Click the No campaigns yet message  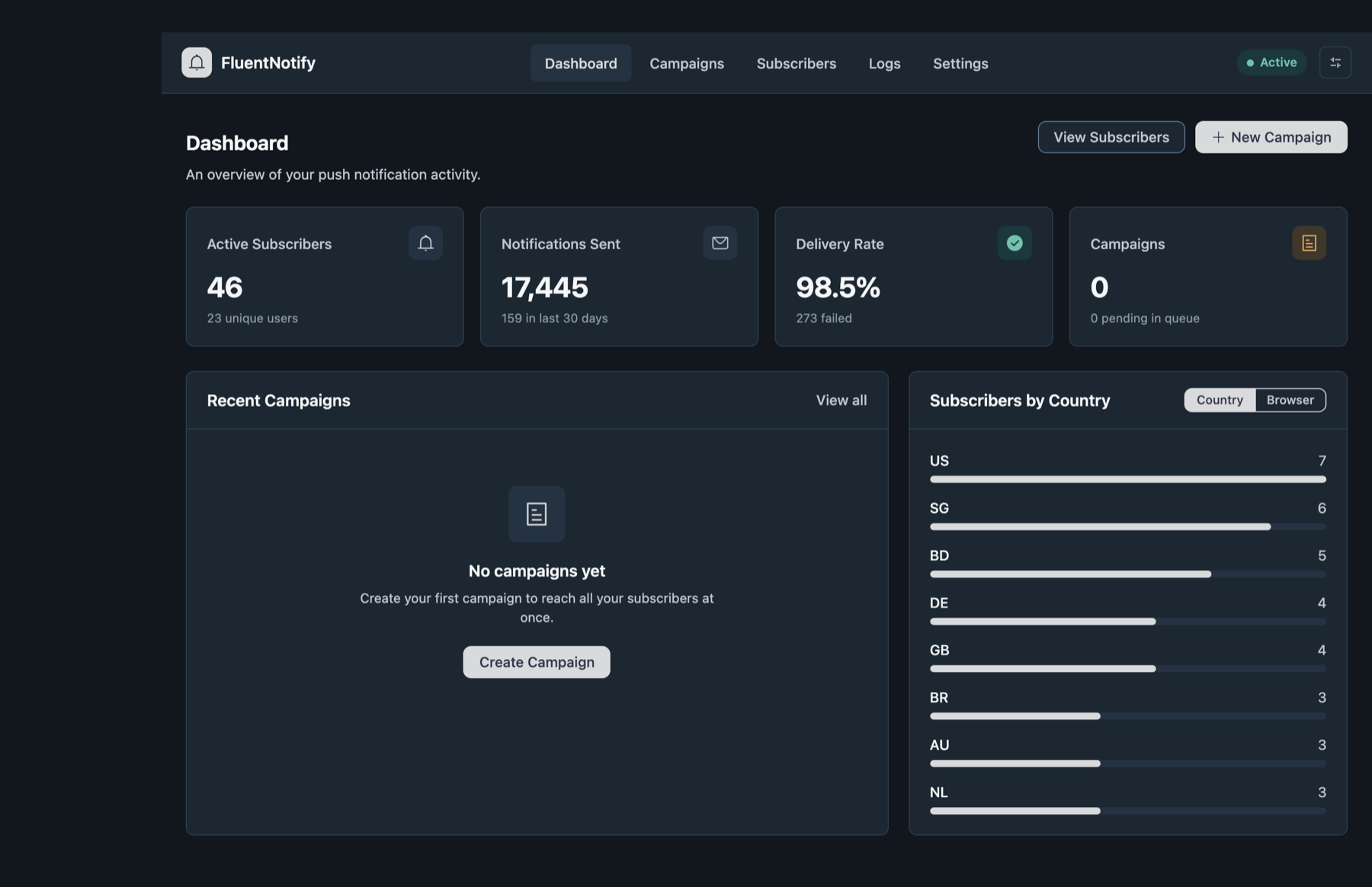(x=537, y=571)
